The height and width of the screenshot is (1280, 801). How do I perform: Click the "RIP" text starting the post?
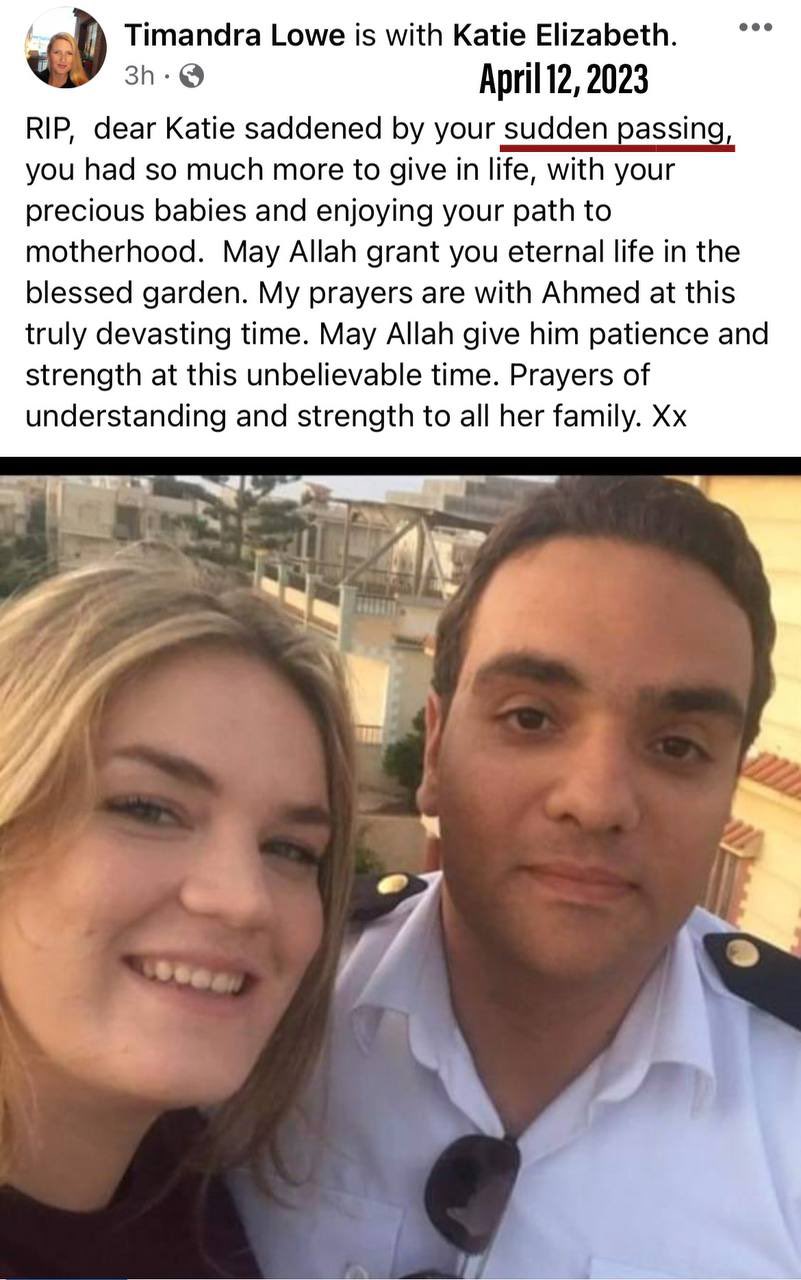point(47,129)
